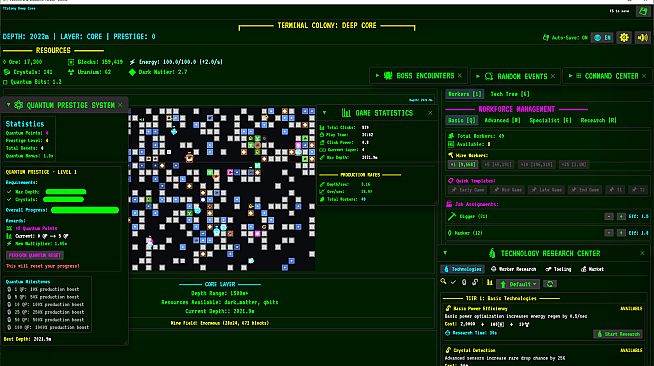Expand the Command Center panel arrow

pos(570,76)
